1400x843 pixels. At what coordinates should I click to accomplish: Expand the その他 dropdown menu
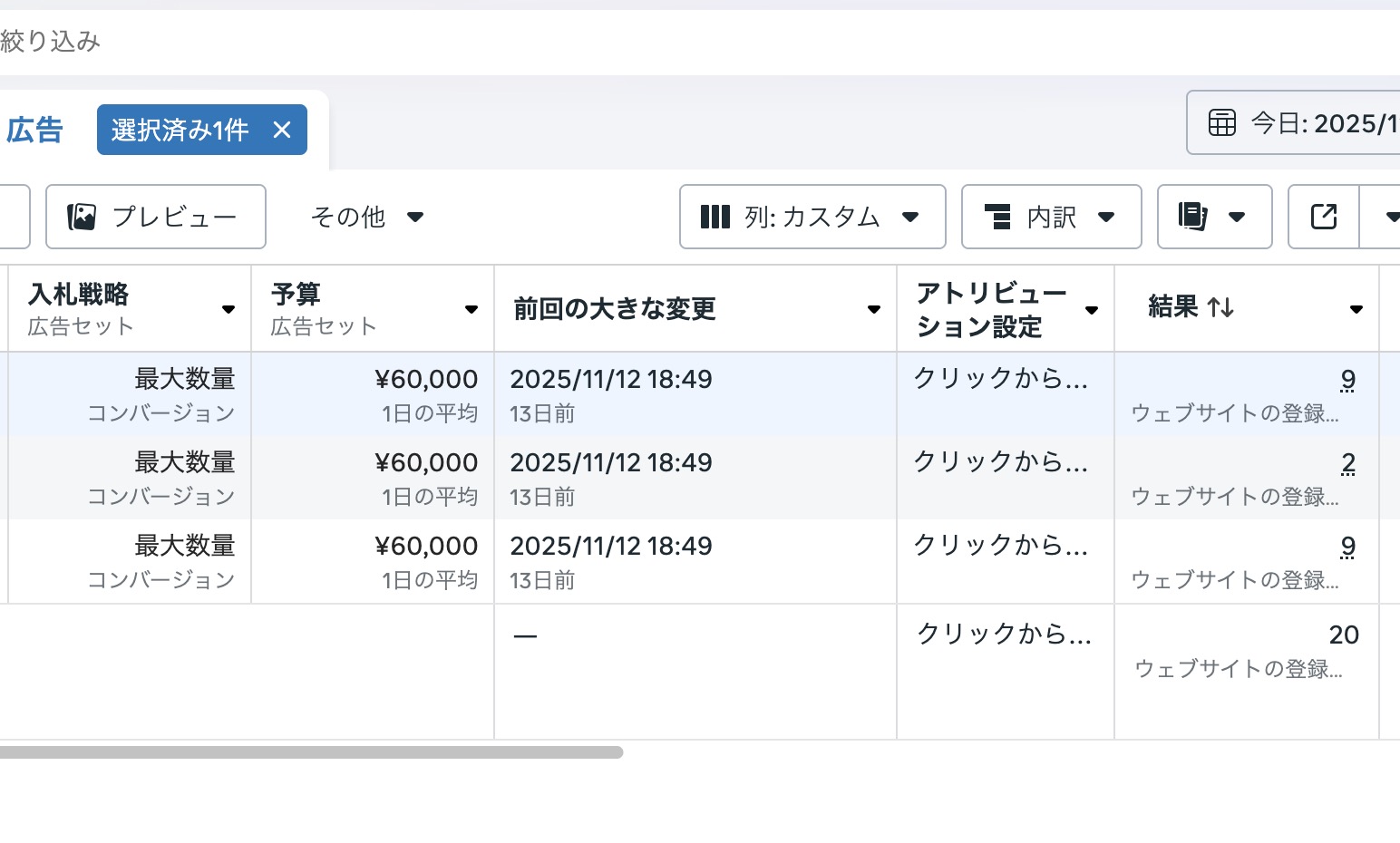[x=366, y=217]
